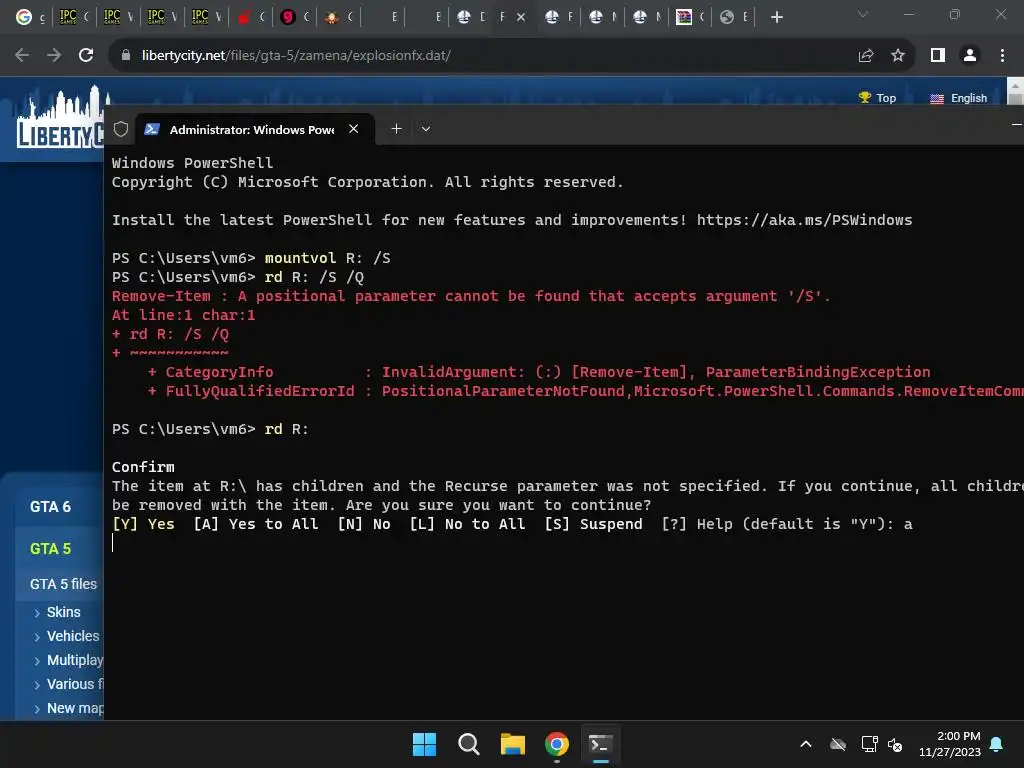Open Windows taskbar Search
This screenshot has height=768, width=1024.
(x=468, y=744)
